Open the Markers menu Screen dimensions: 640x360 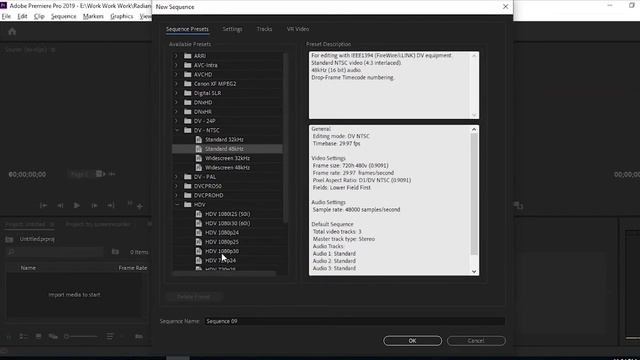(93, 16)
